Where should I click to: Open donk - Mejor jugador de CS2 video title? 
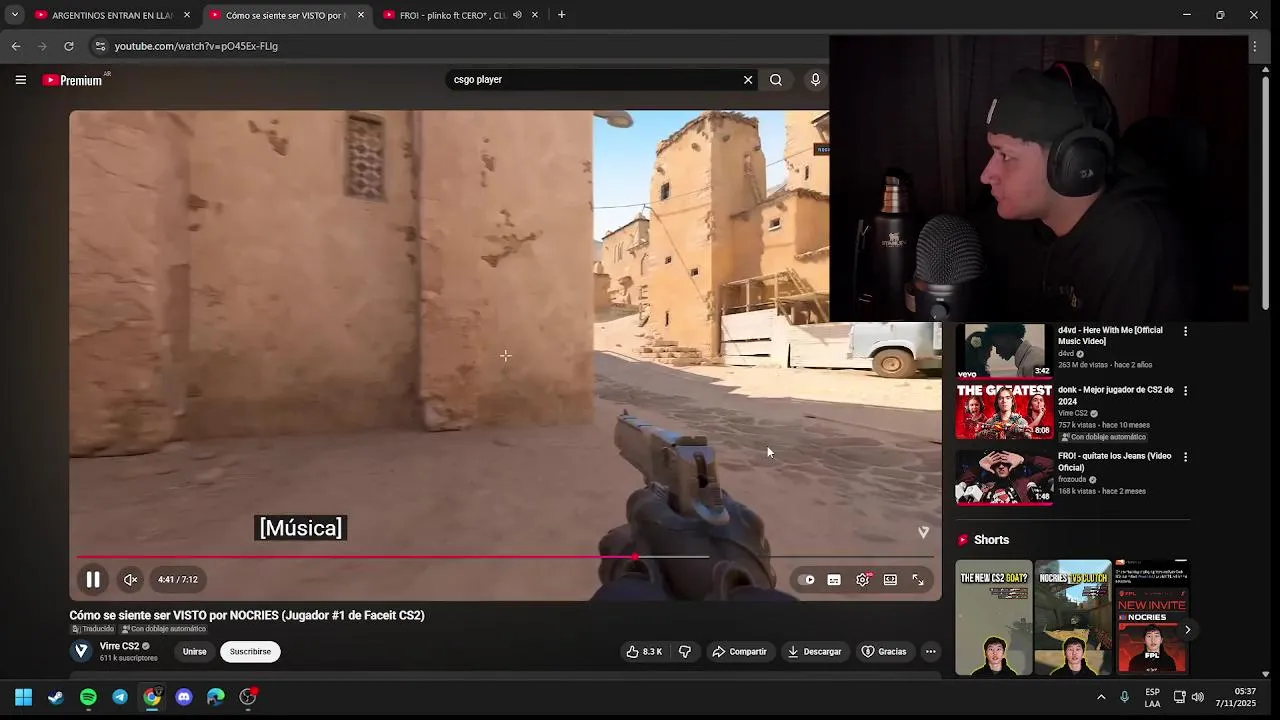[1115, 395]
